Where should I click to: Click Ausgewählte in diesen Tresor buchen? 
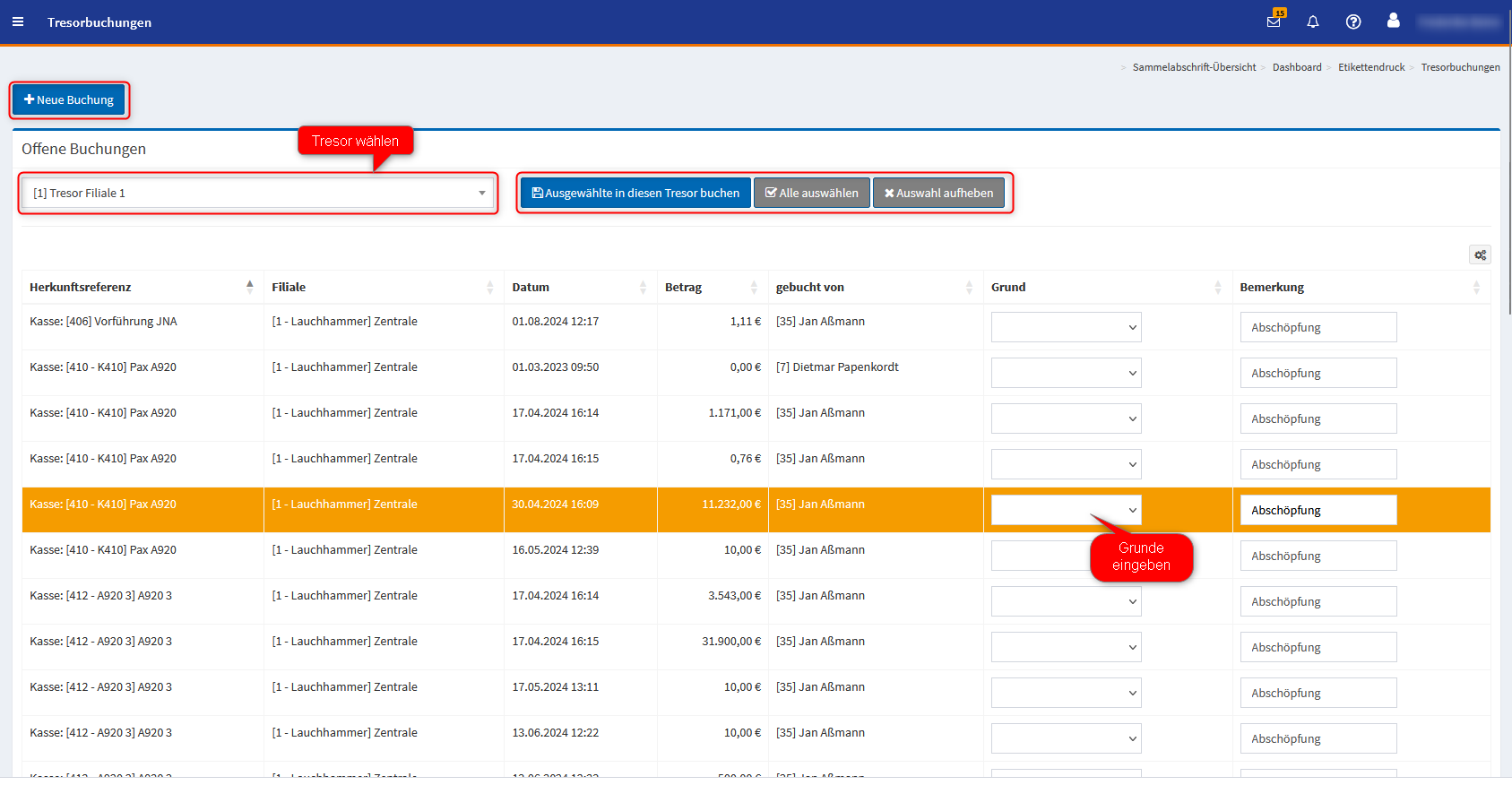pos(635,193)
